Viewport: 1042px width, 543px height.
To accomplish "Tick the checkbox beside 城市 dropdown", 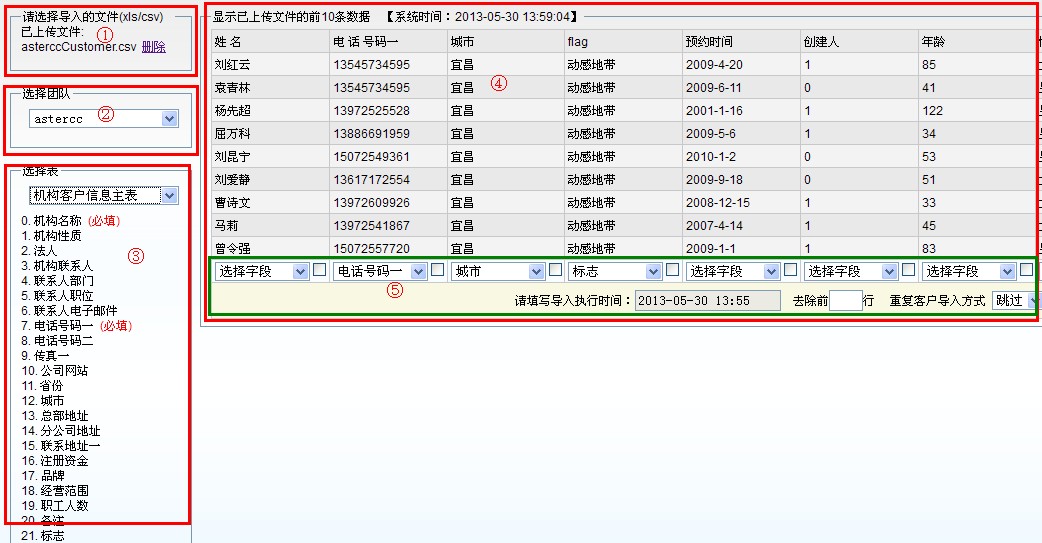I will 555,270.
